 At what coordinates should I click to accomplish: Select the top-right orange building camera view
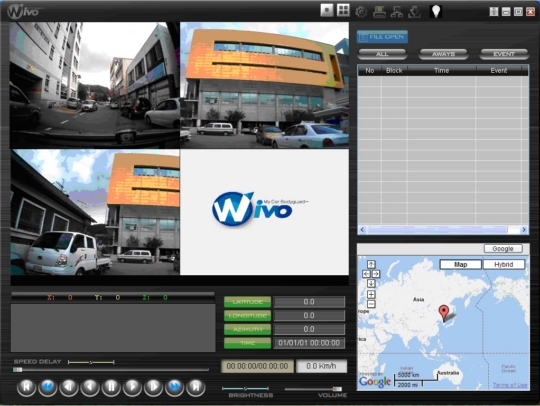pos(264,85)
